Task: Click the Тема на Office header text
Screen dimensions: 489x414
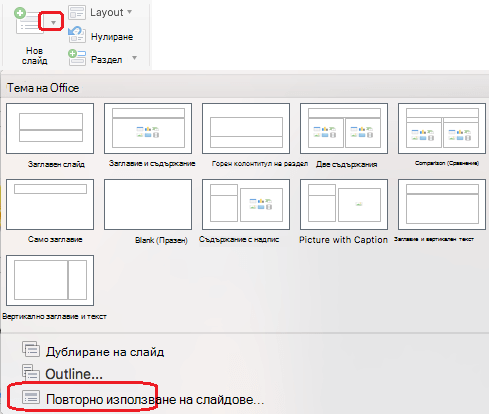Action: [43, 88]
